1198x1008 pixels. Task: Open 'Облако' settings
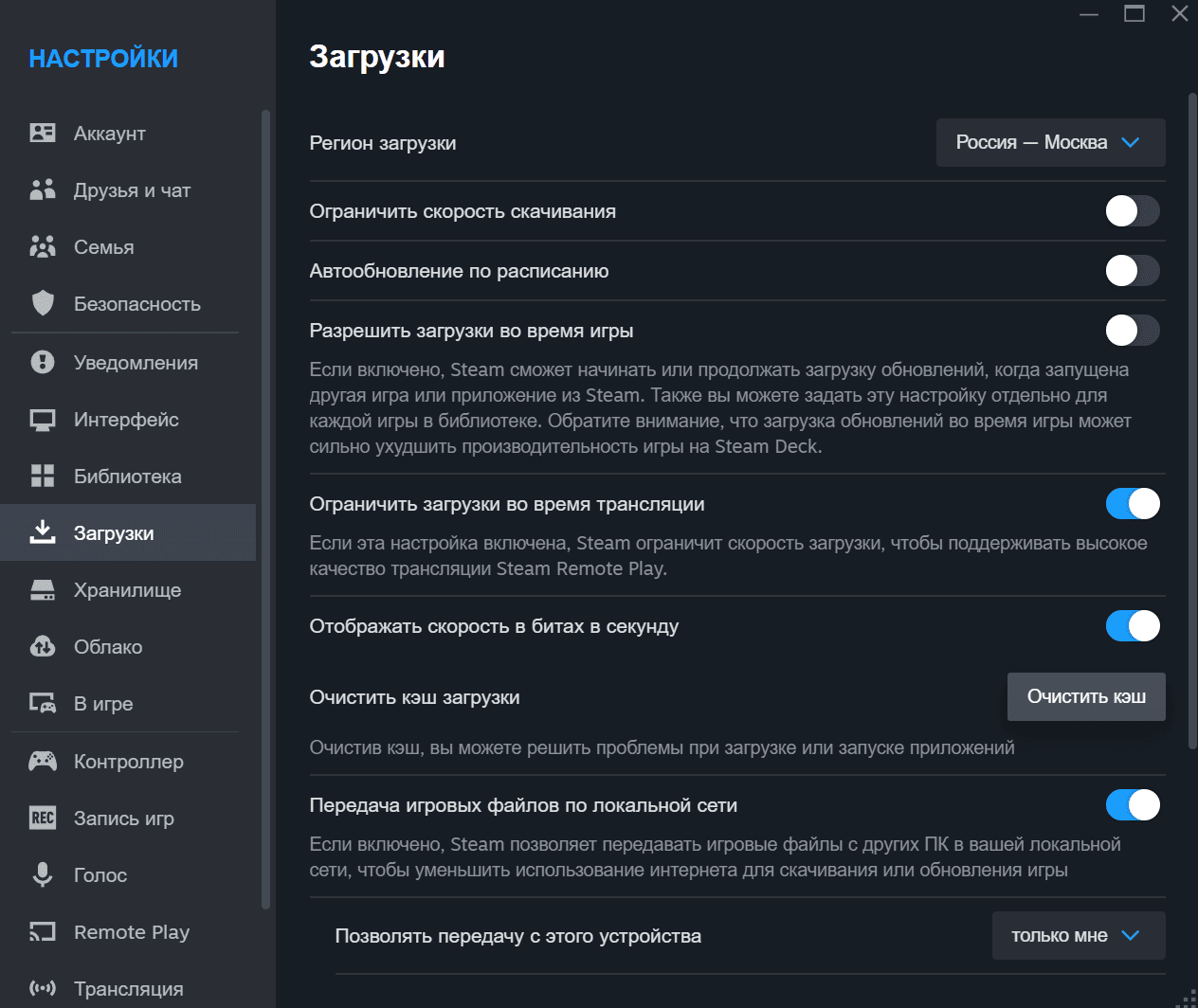(128, 647)
